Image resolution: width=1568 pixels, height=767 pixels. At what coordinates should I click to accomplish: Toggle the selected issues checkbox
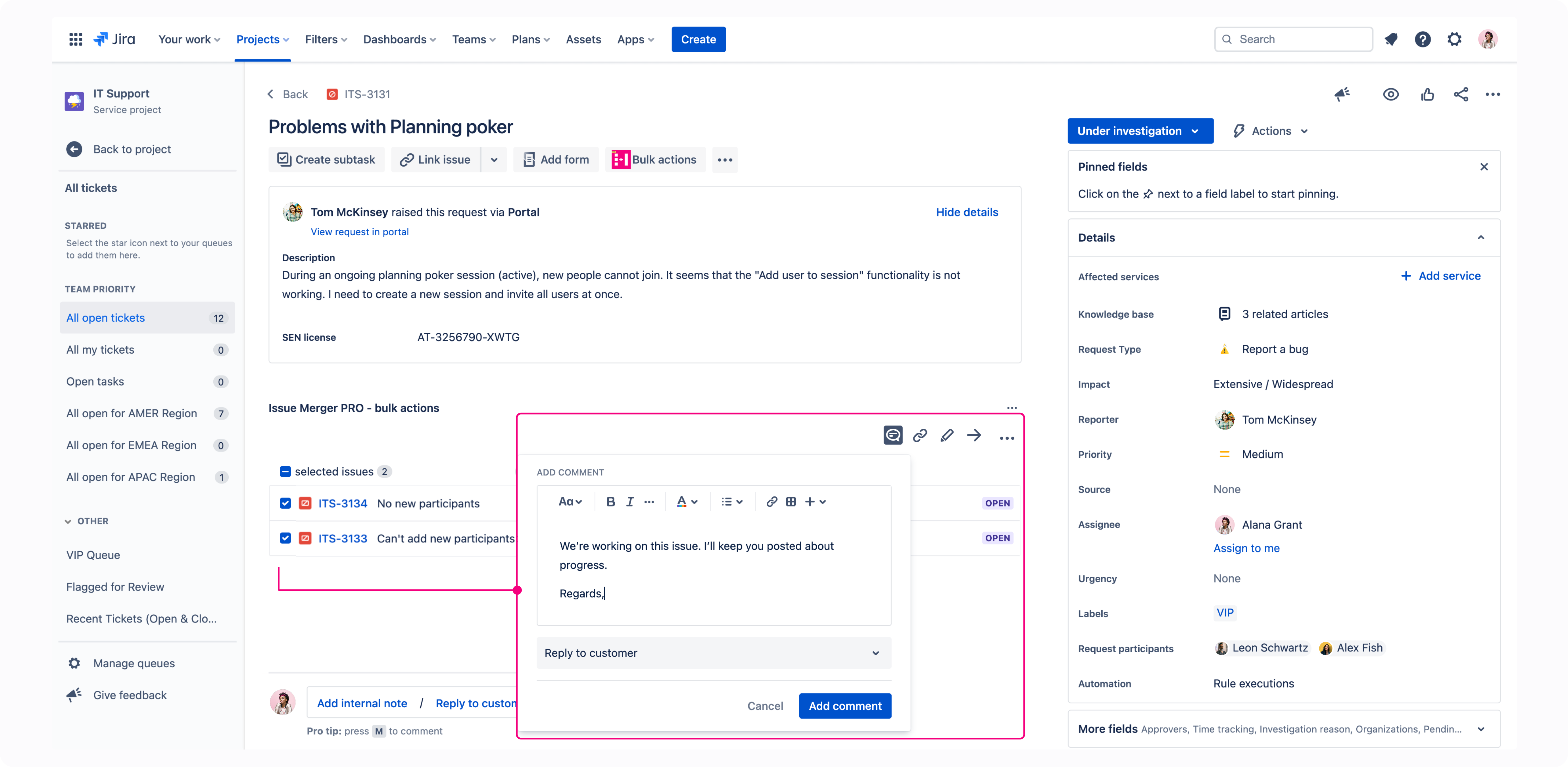pyautogui.click(x=285, y=471)
